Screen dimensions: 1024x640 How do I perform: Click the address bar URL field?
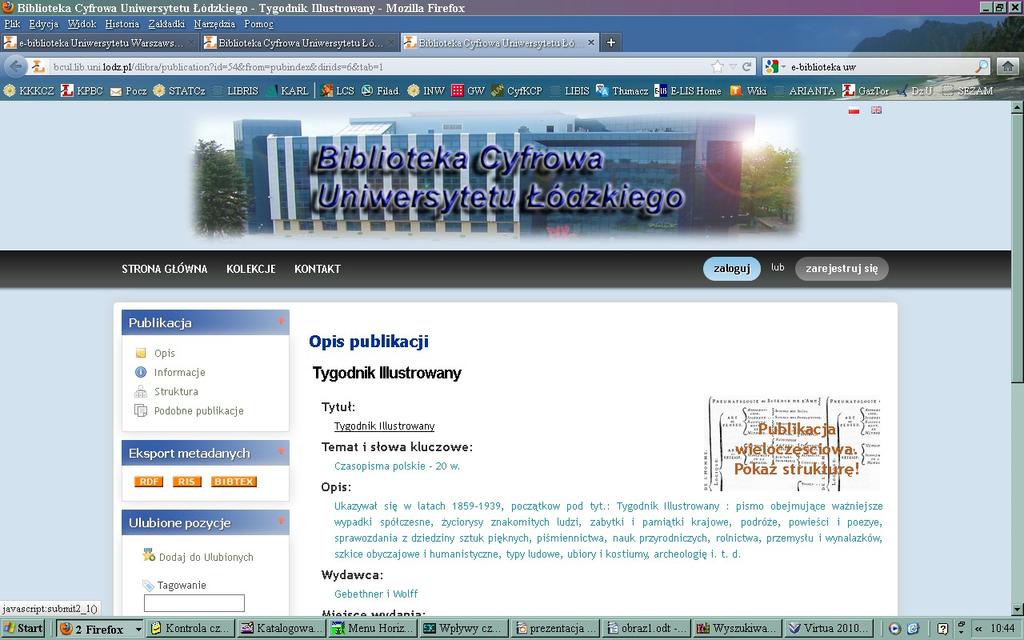pyautogui.click(x=379, y=67)
